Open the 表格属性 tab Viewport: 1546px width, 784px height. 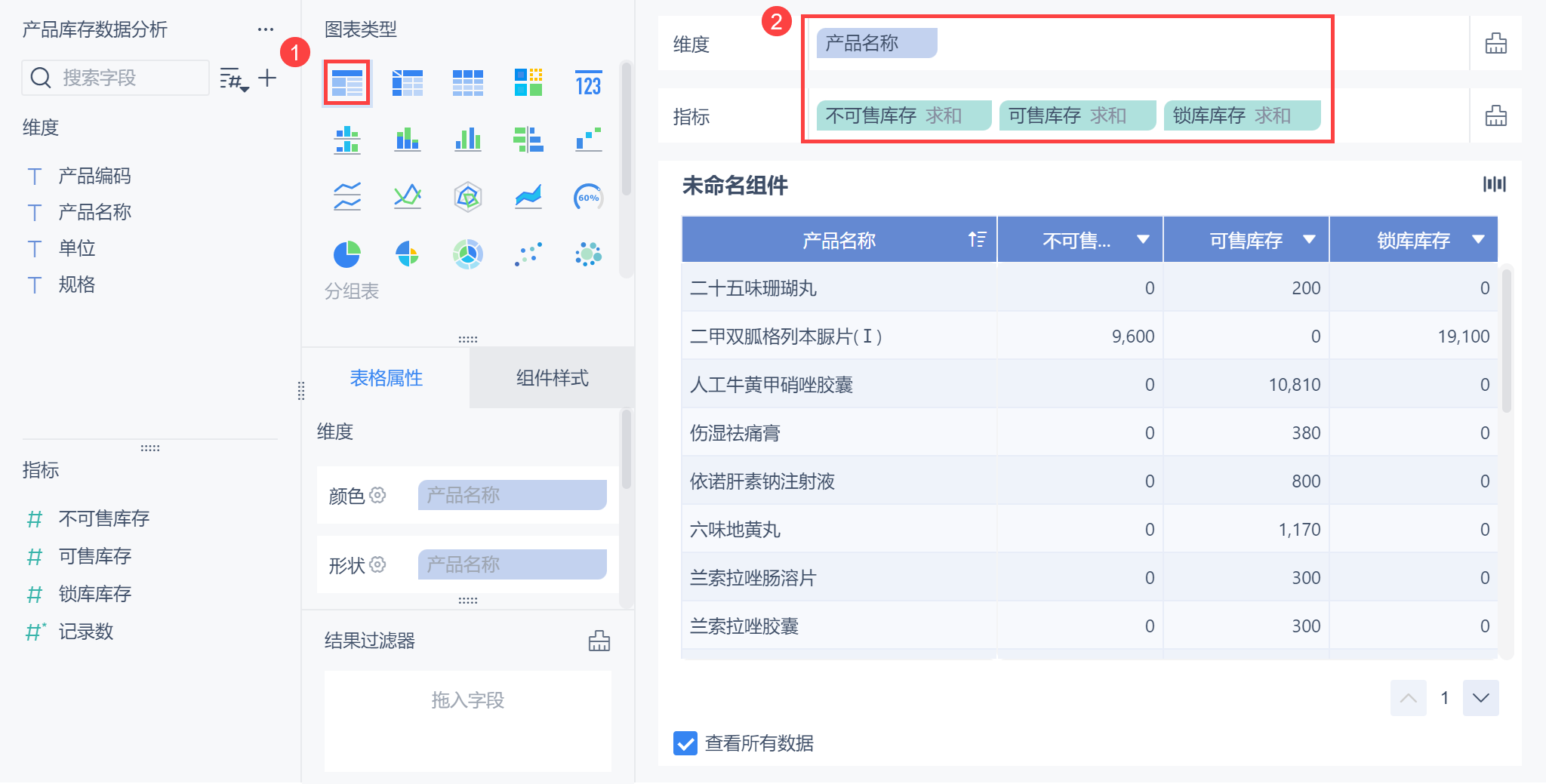tap(386, 378)
